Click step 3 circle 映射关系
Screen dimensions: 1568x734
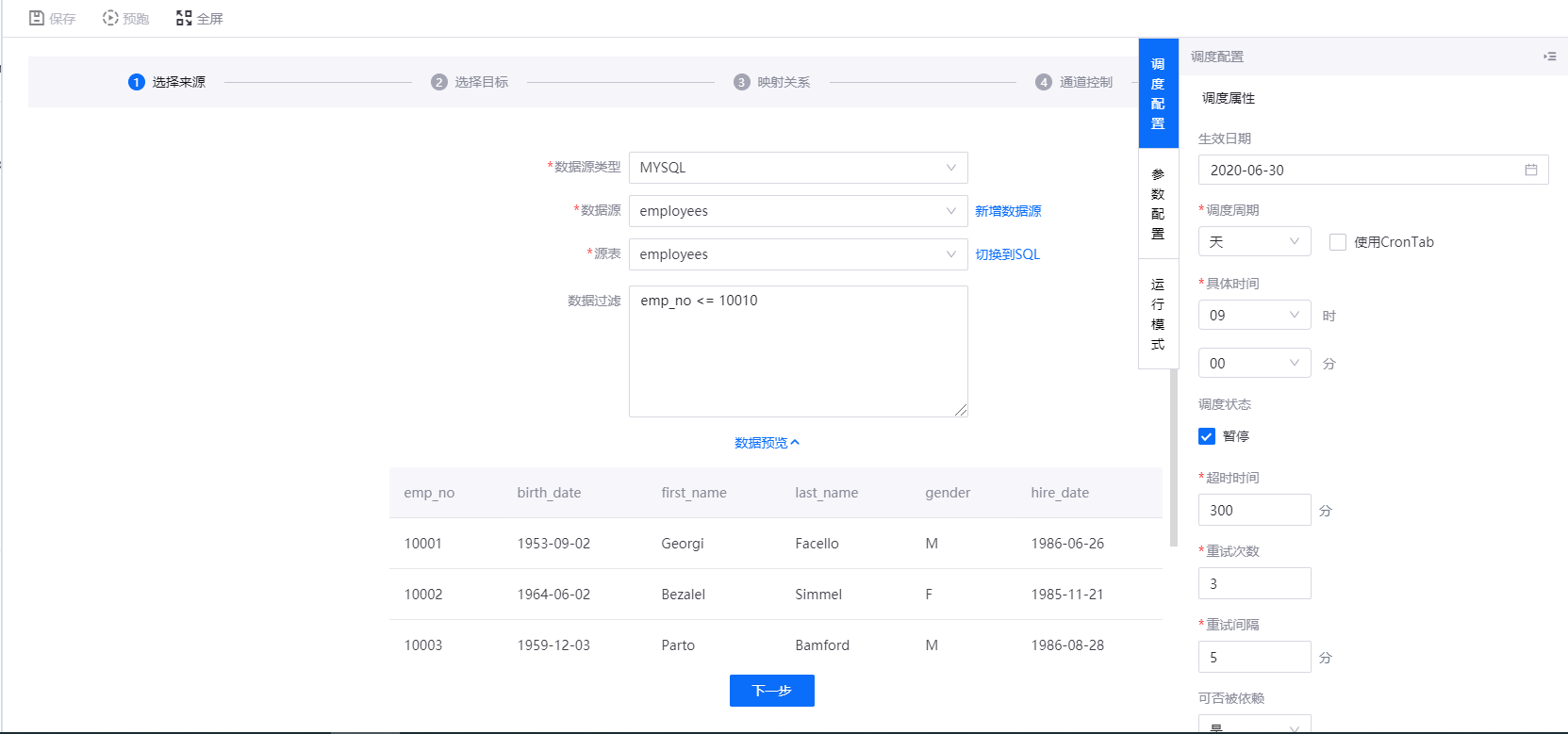[742, 82]
